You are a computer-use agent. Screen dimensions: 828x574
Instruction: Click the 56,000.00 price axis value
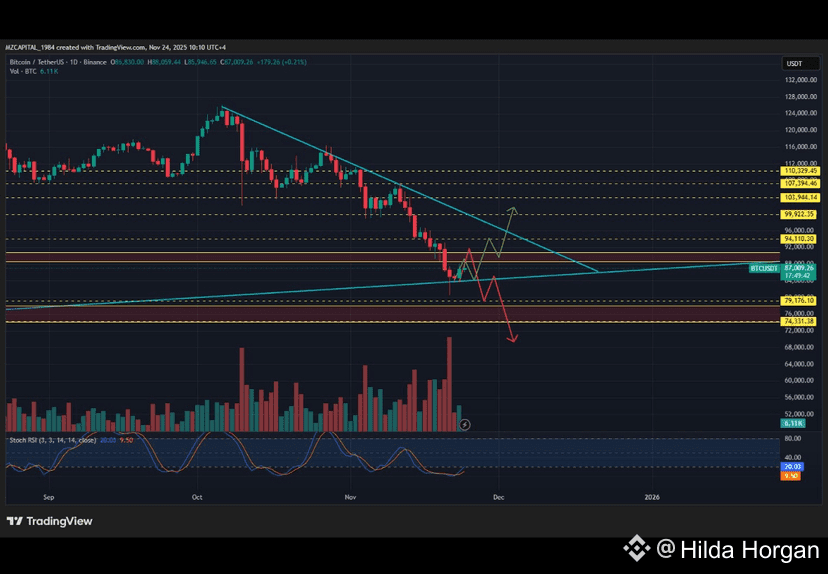coord(801,397)
